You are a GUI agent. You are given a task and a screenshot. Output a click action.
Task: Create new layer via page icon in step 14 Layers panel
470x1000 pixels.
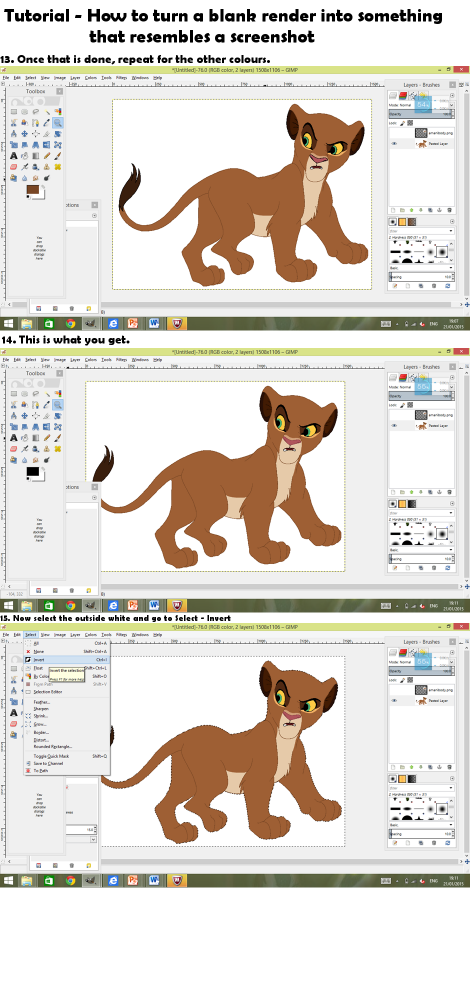click(x=393, y=492)
